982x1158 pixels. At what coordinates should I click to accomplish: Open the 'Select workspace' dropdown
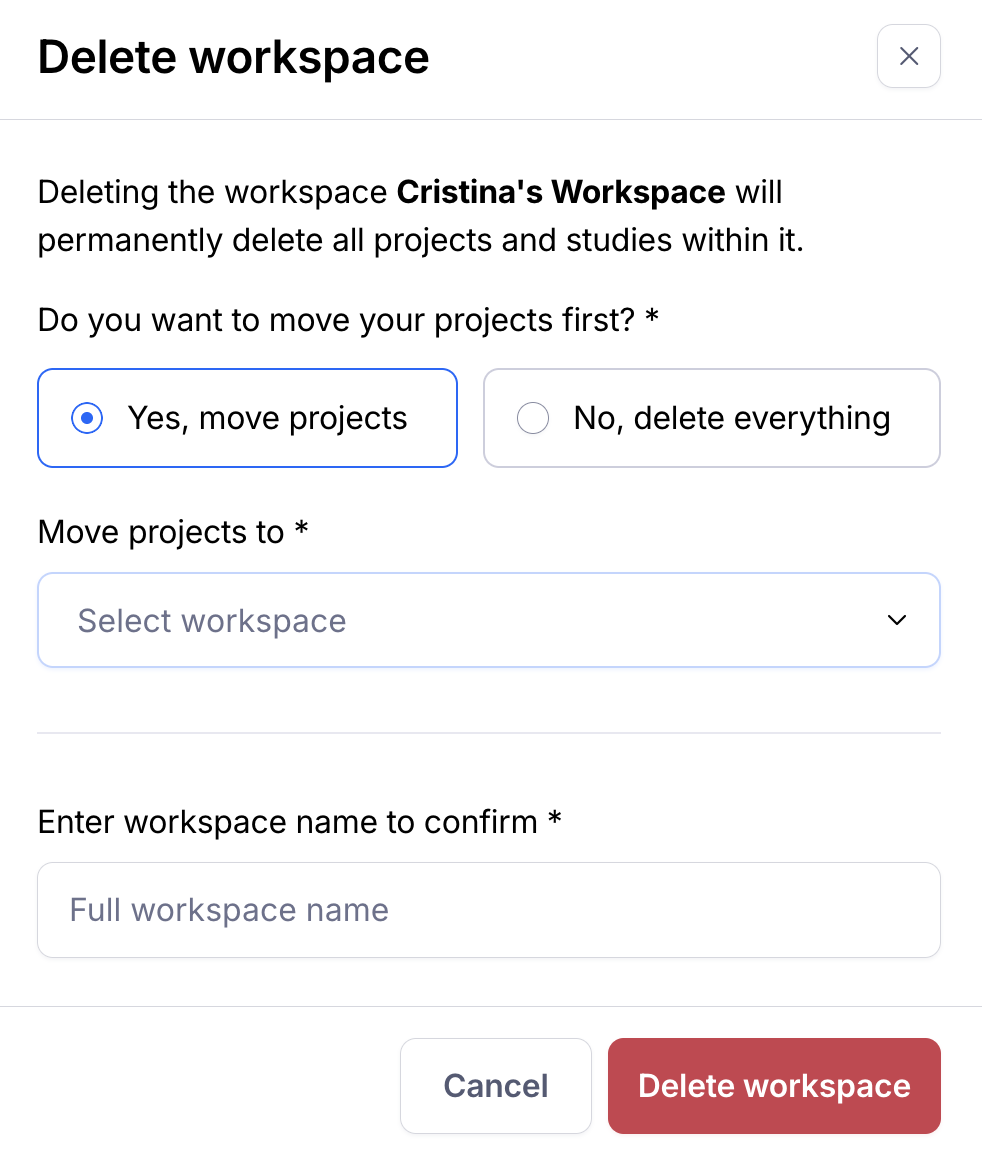pyautogui.click(x=488, y=620)
